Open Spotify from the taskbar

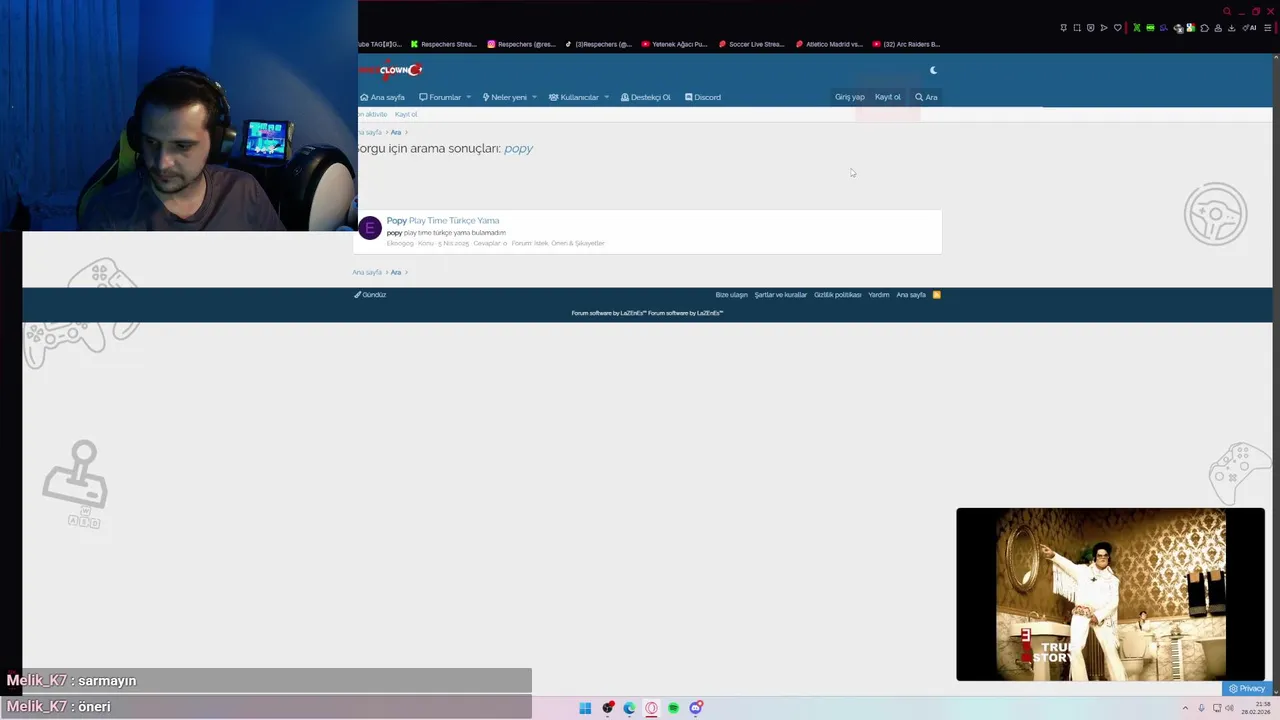(x=673, y=708)
